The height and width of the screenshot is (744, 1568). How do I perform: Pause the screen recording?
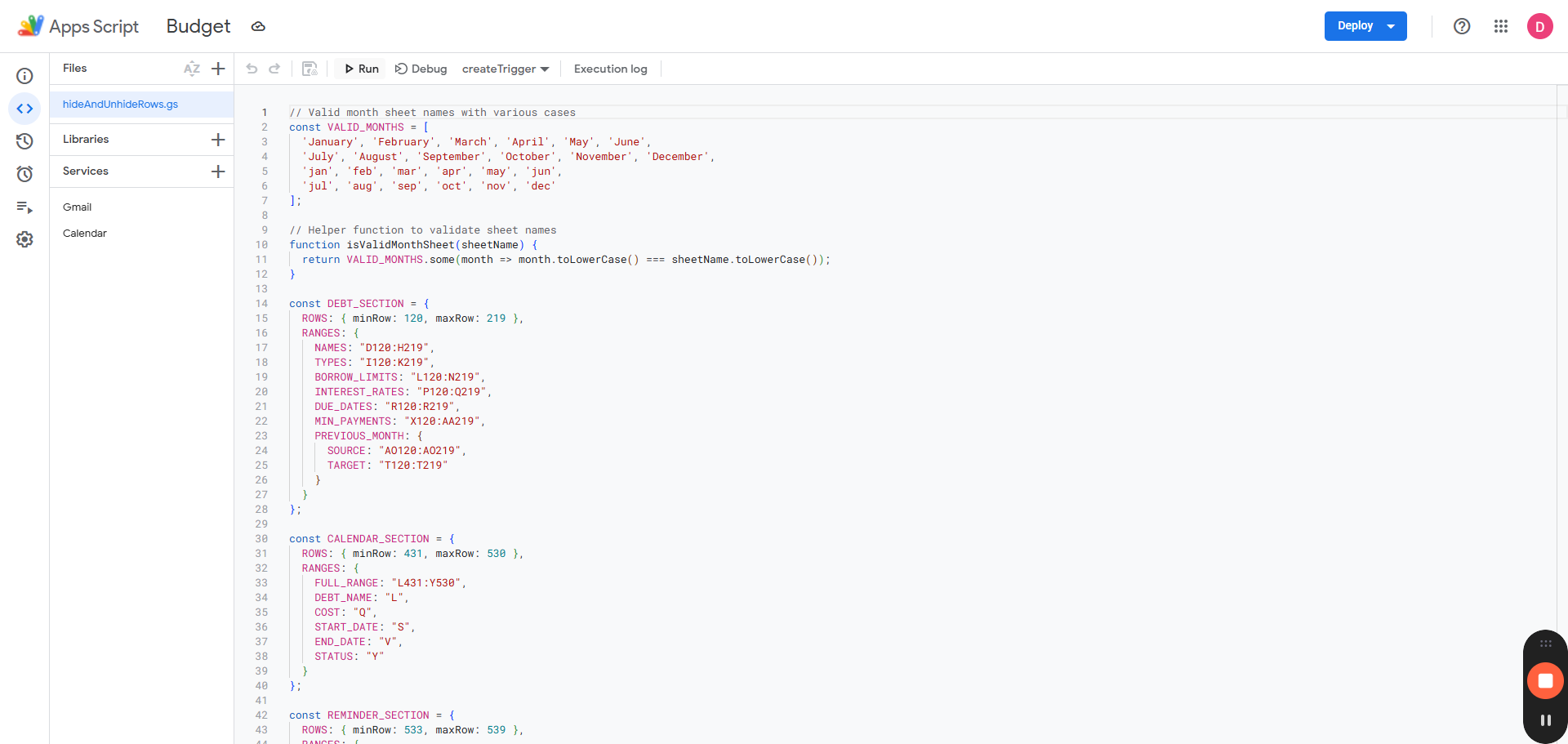(x=1545, y=720)
